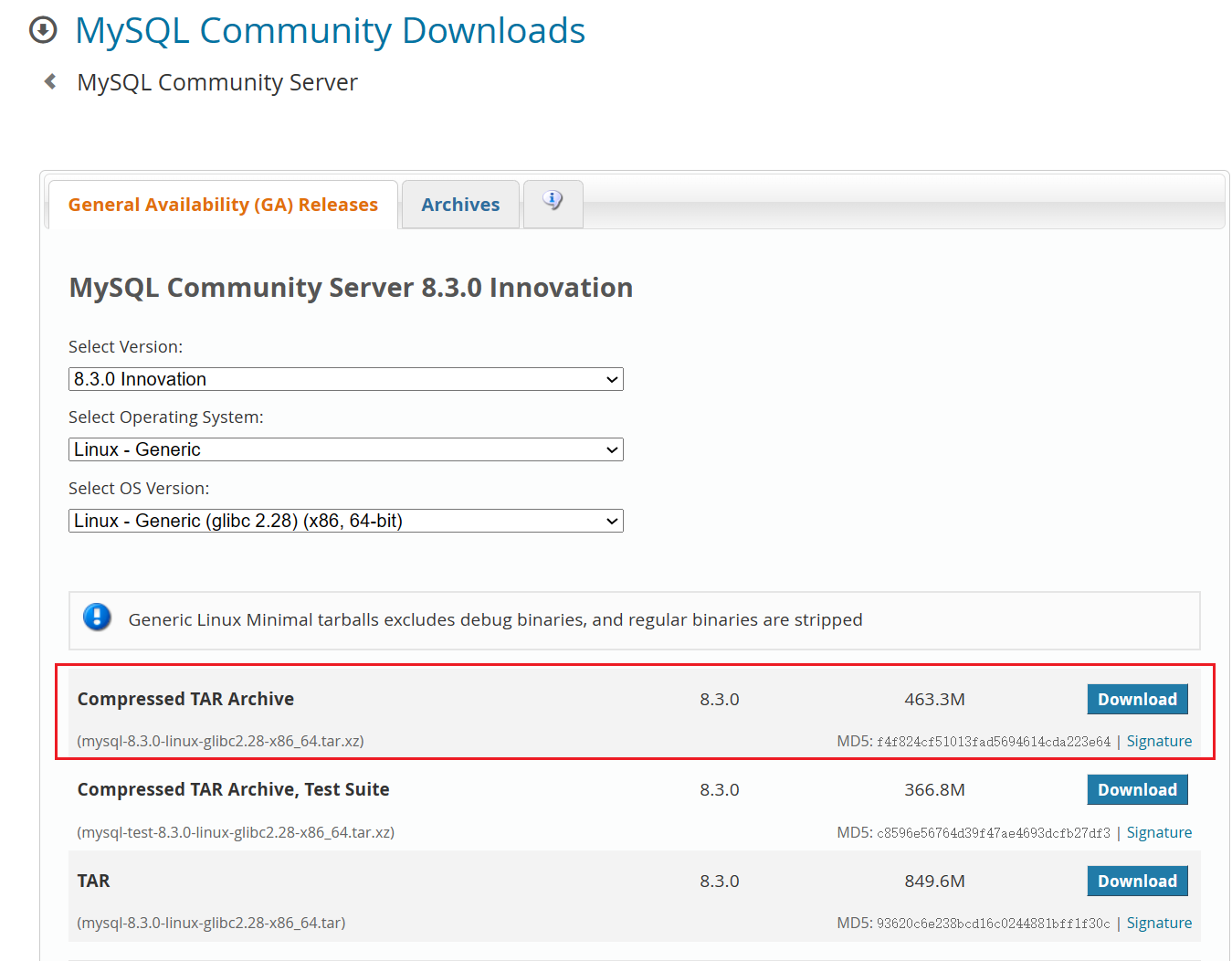The width and height of the screenshot is (1232, 961).
Task: Click the Select Operating System label
Action: 165,417
